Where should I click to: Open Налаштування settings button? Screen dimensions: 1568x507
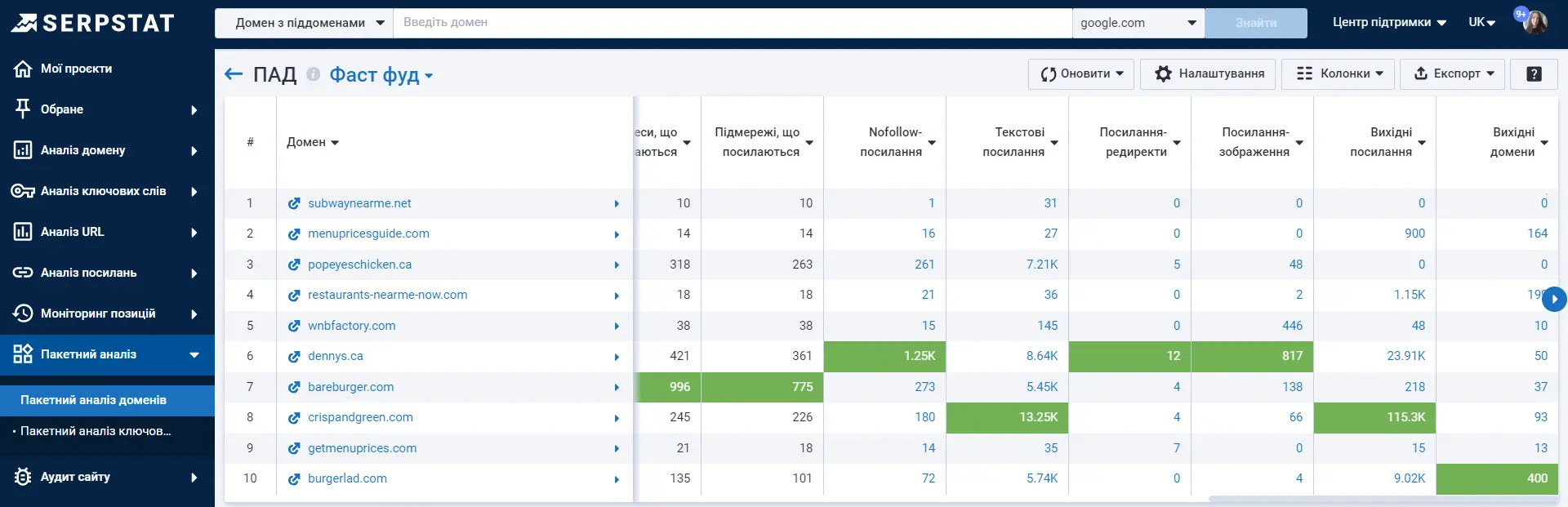tap(1208, 73)
